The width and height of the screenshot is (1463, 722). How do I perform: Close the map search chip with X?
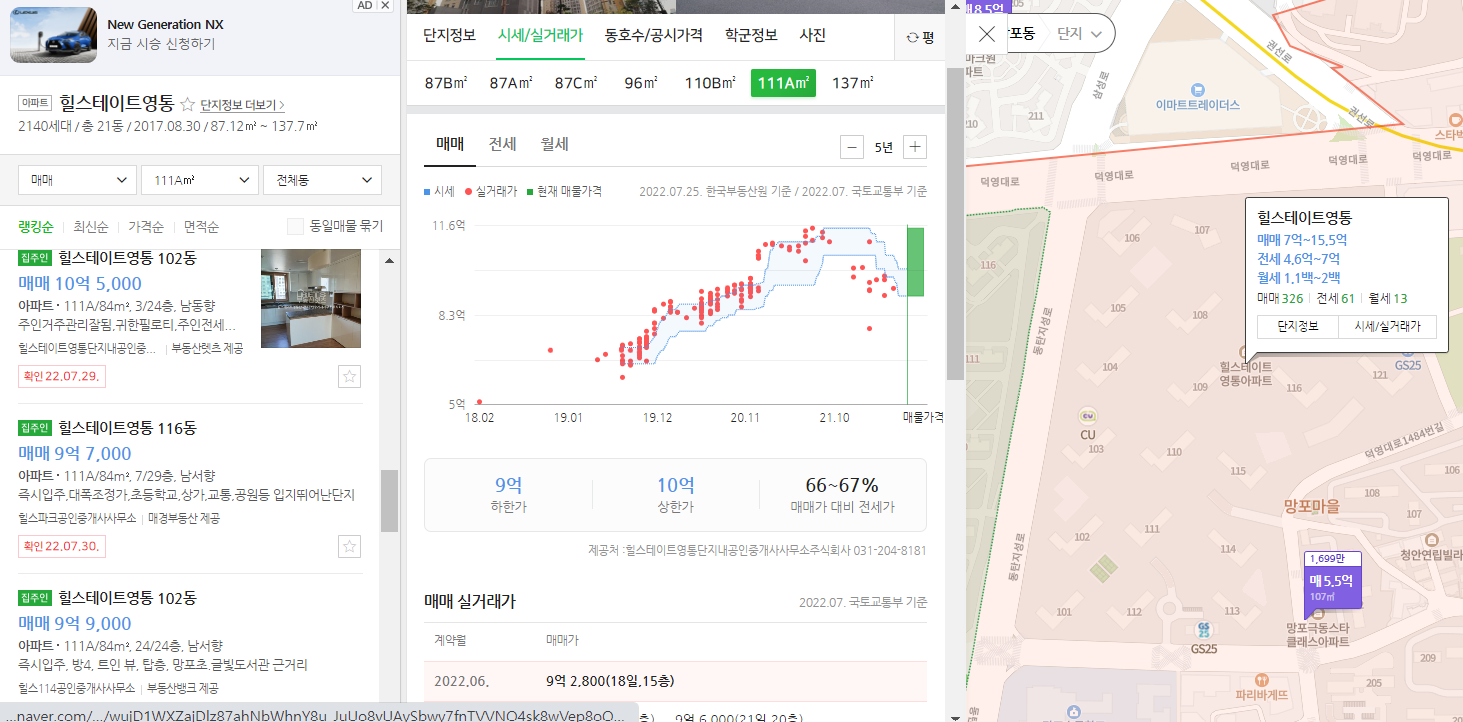(x=986, y=34)
